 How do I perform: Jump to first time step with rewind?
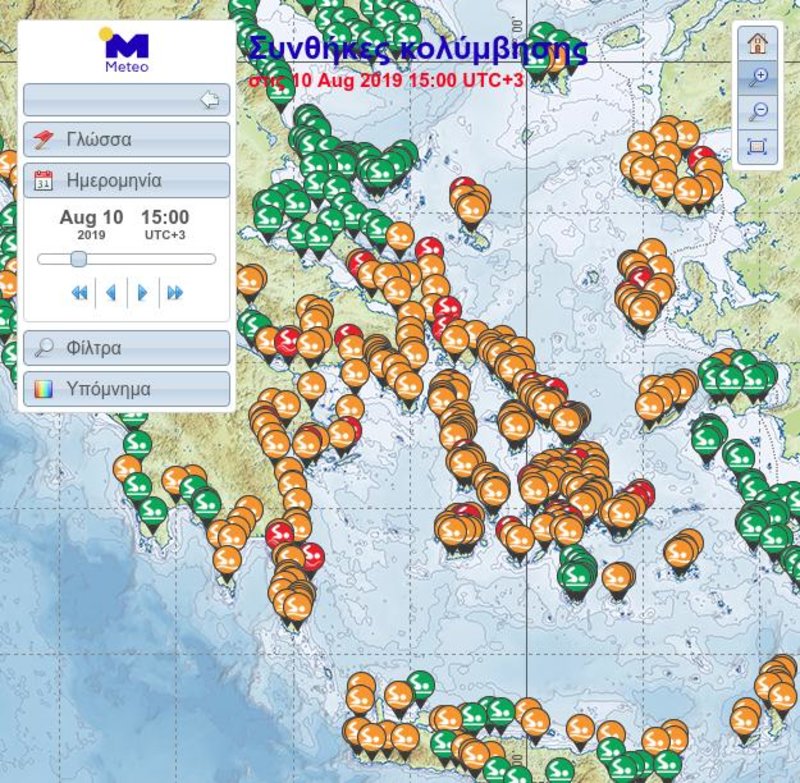[x=80, y=293]
